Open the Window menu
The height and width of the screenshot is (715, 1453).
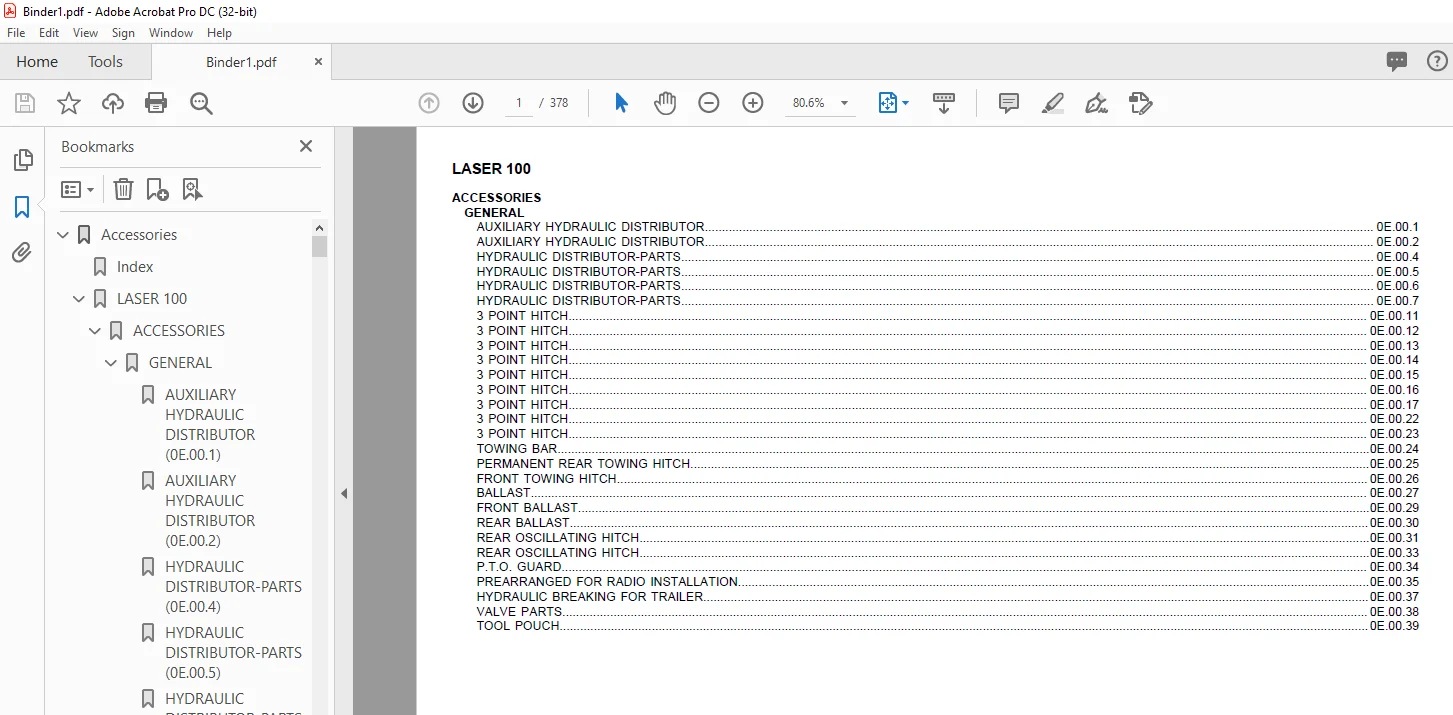(x=171, y=33)
